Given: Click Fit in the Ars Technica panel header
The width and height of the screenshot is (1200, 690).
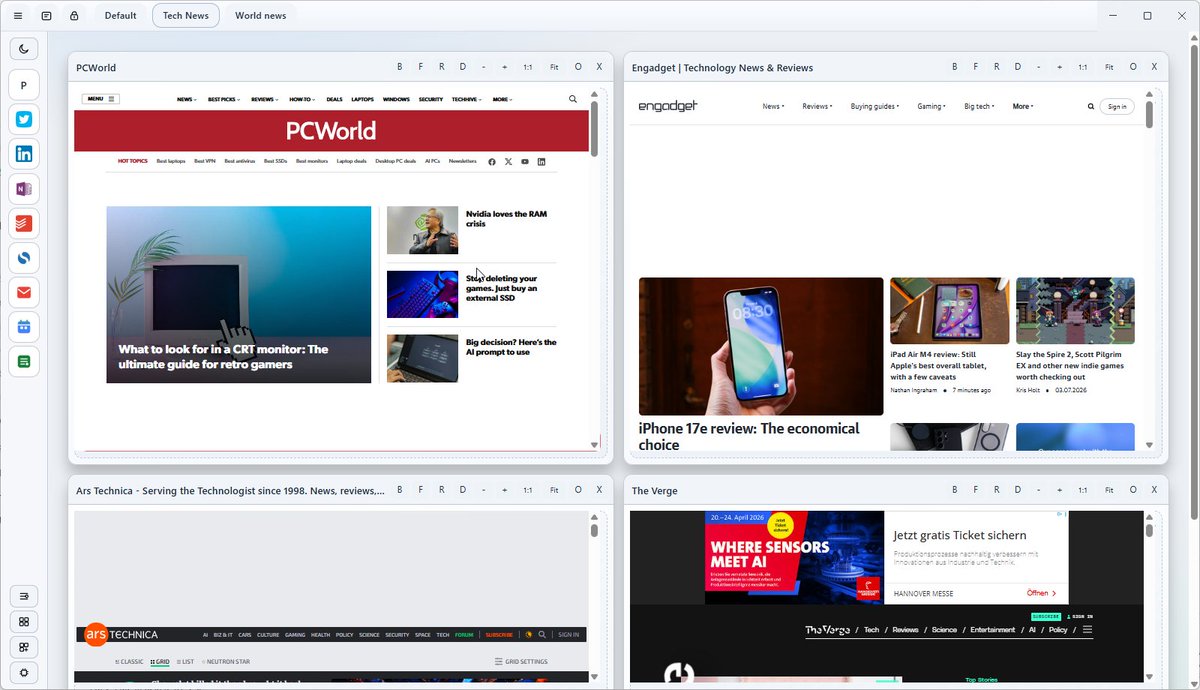Looking at the screenshot, I should pyautogui.click(x=554, y=490).
